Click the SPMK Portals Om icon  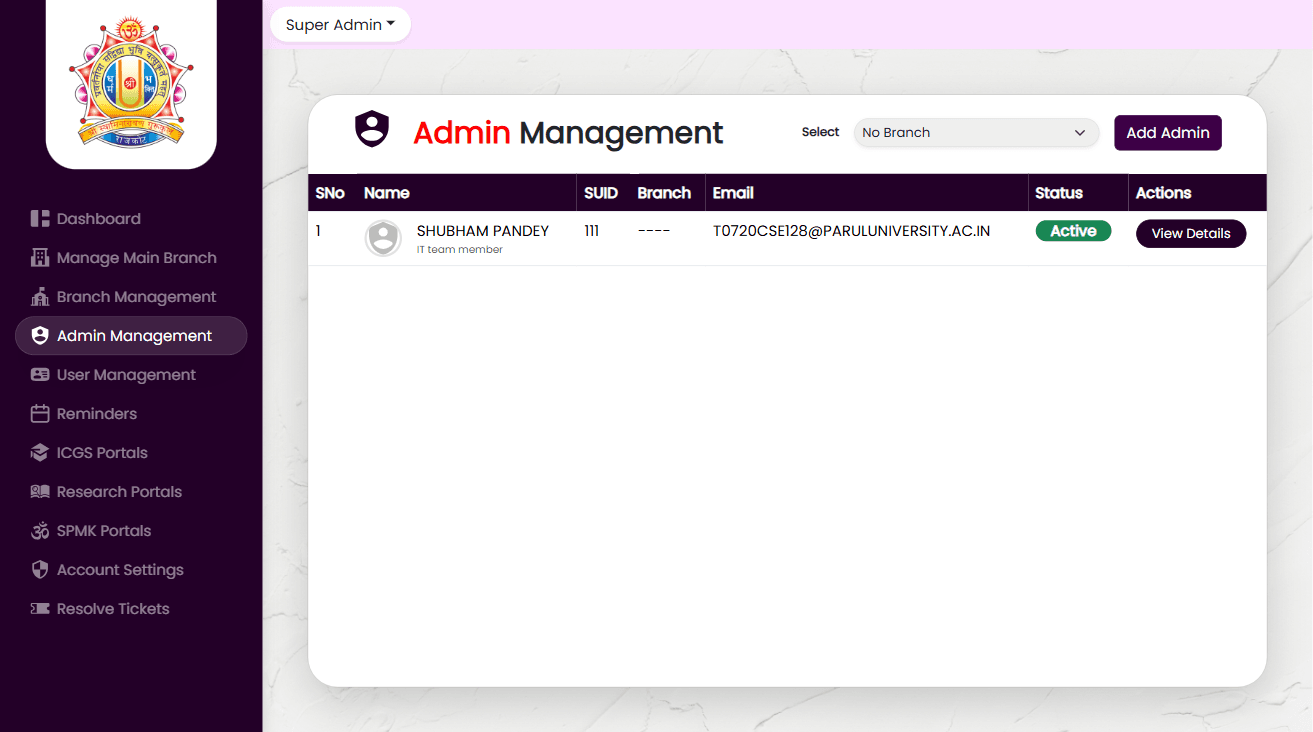pyautogui.click(x=40, y=531)
